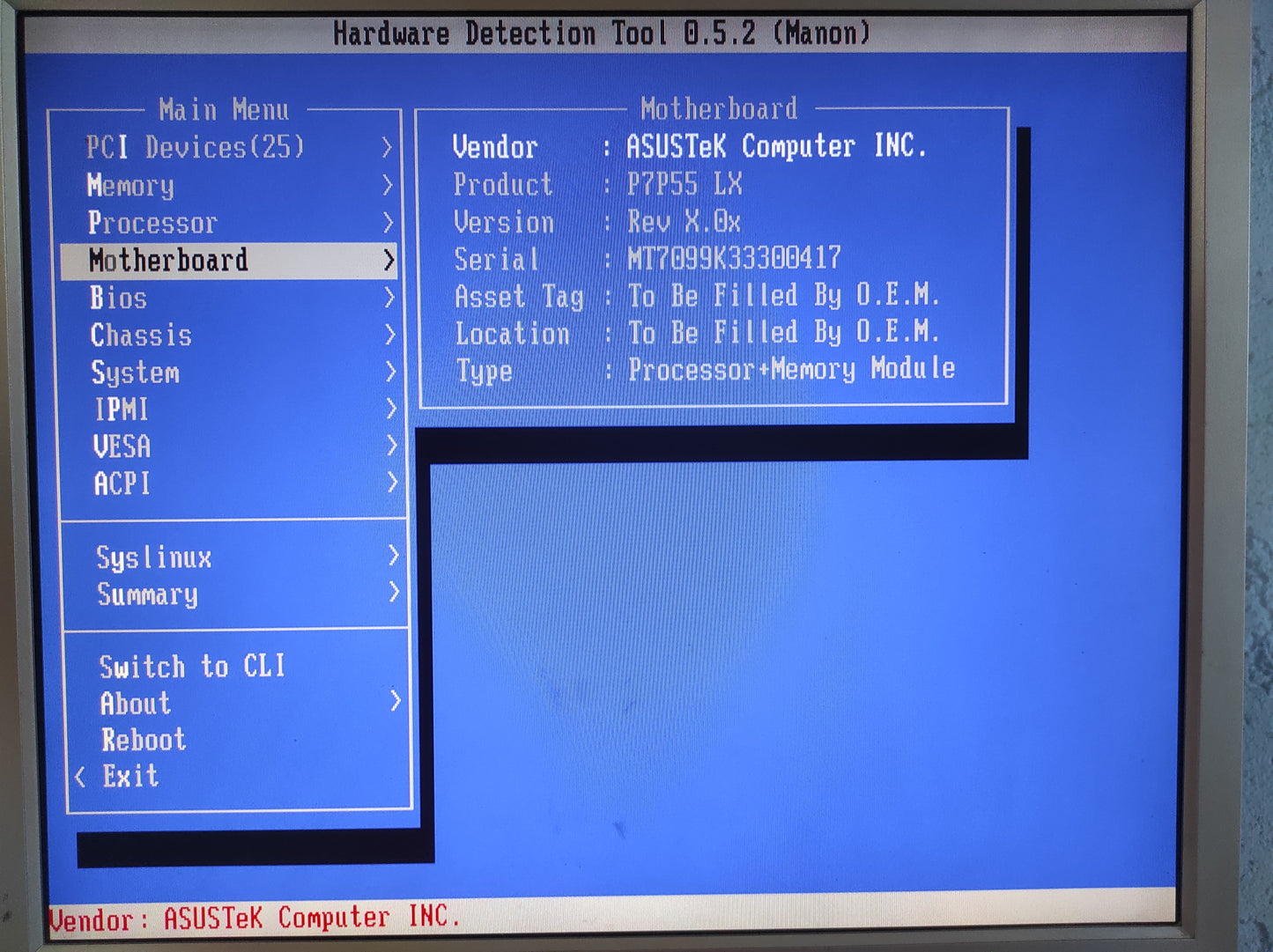
Task: Click the chevron beside PCI Devices
Action: pyautogui.click(x=387, y=147)
